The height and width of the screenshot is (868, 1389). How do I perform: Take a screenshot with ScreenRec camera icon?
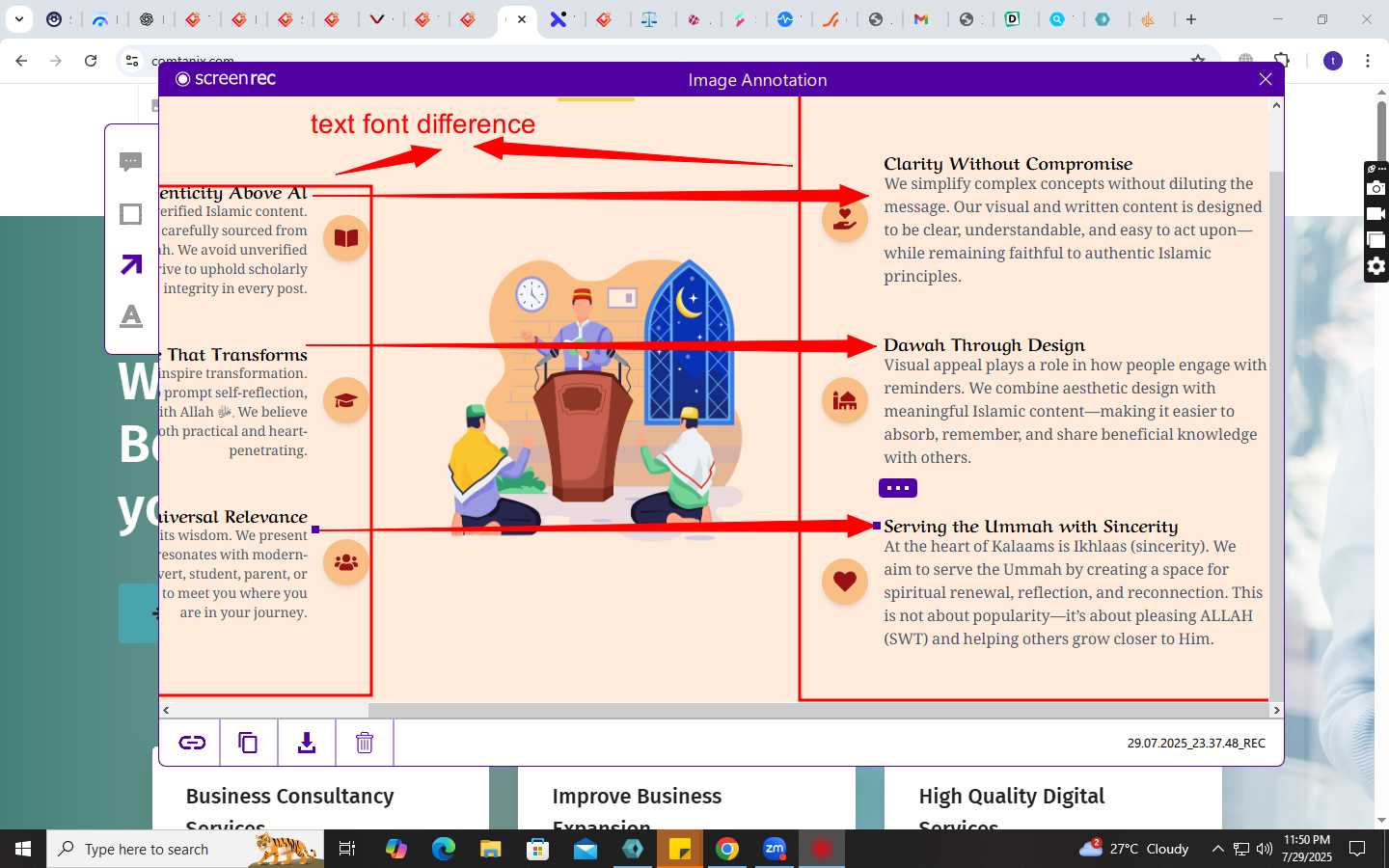click(x=1376, y=188)
